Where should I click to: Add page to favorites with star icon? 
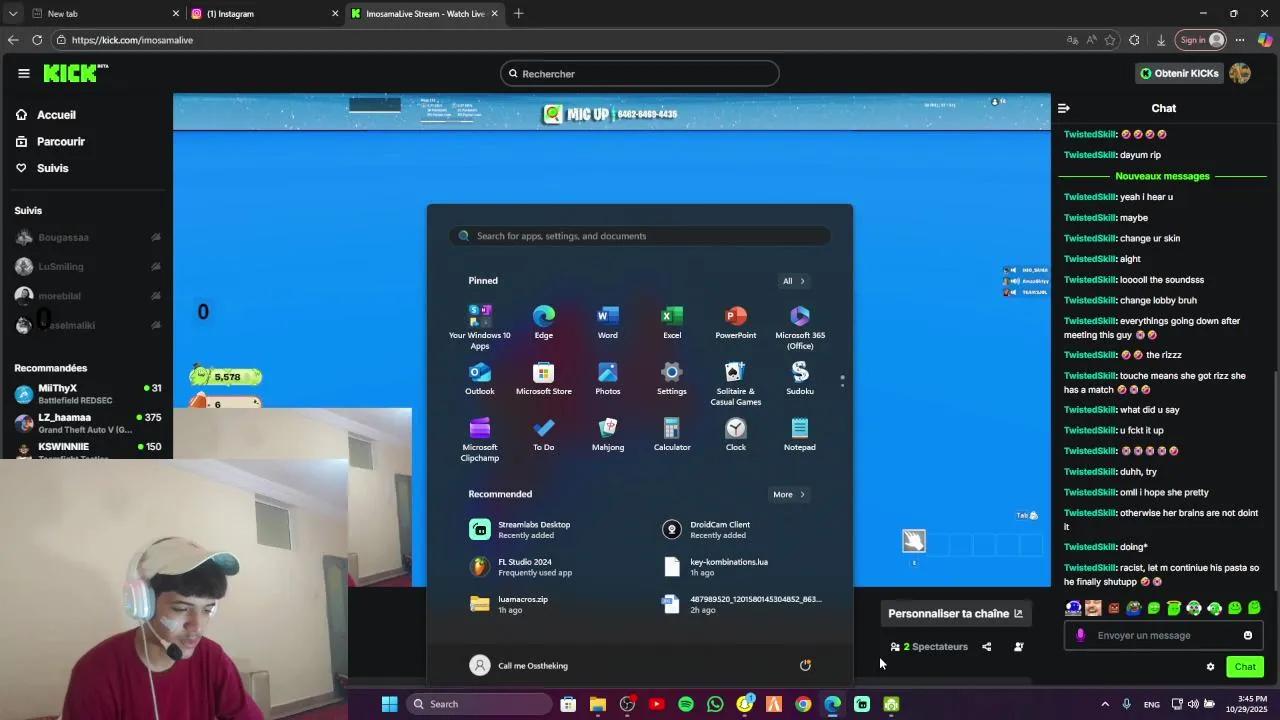click(1110, 40)
